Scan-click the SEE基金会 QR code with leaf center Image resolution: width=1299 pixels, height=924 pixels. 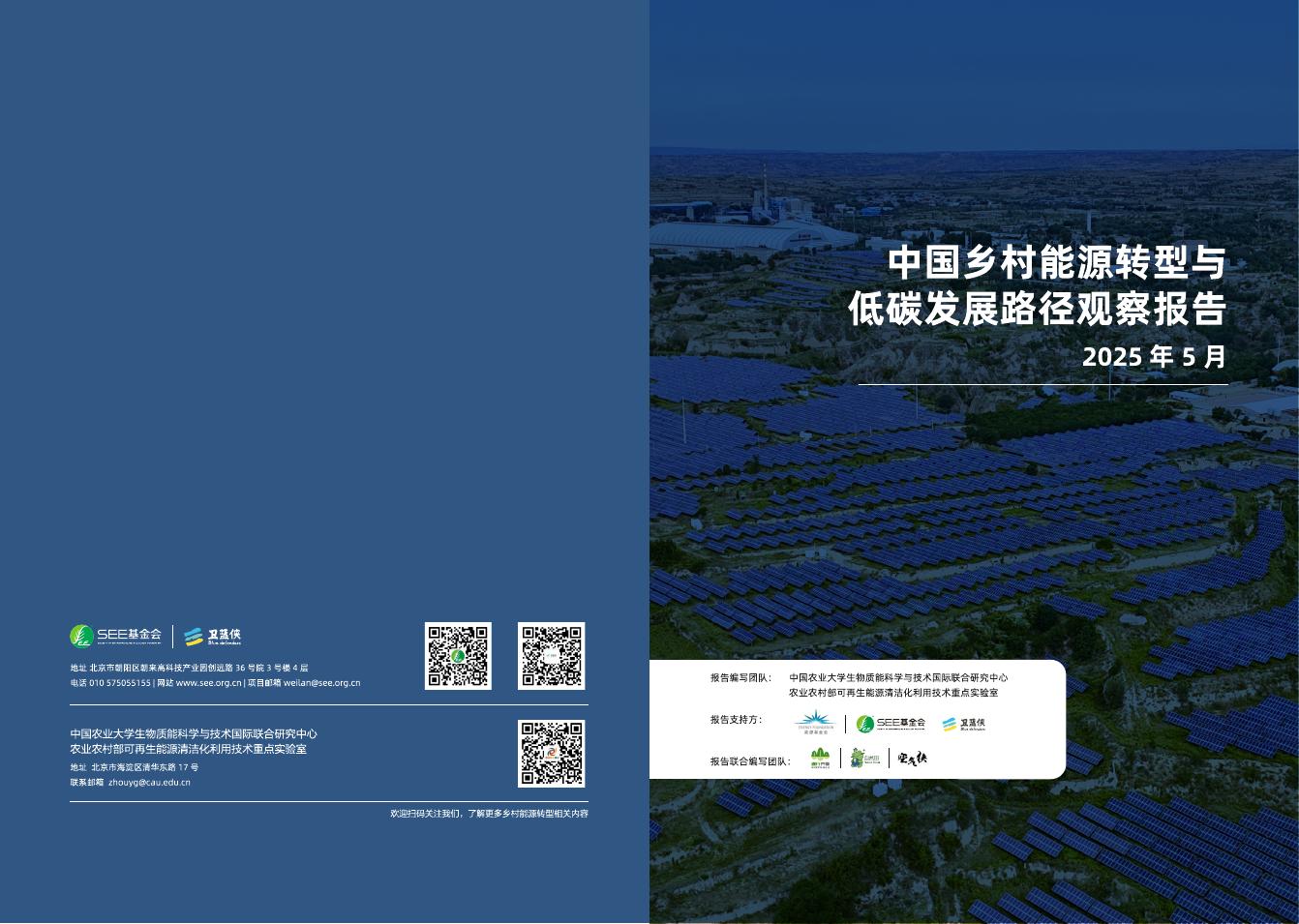(458, 658)
